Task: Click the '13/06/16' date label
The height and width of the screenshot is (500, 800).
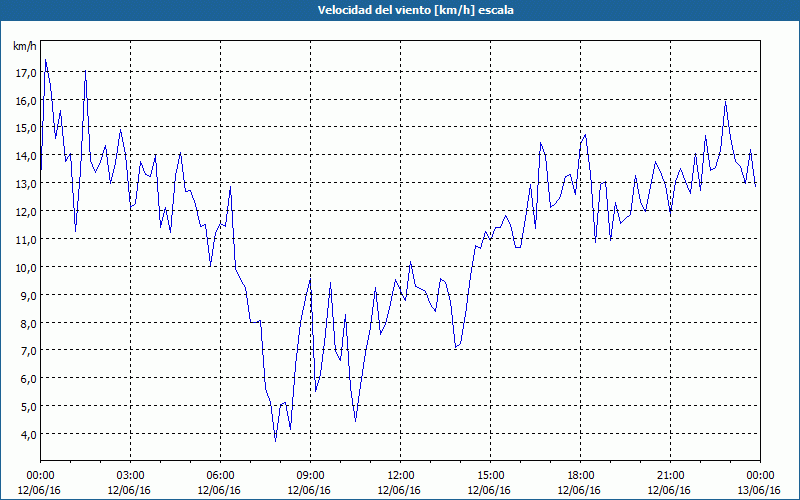Action: click(759, 490)
